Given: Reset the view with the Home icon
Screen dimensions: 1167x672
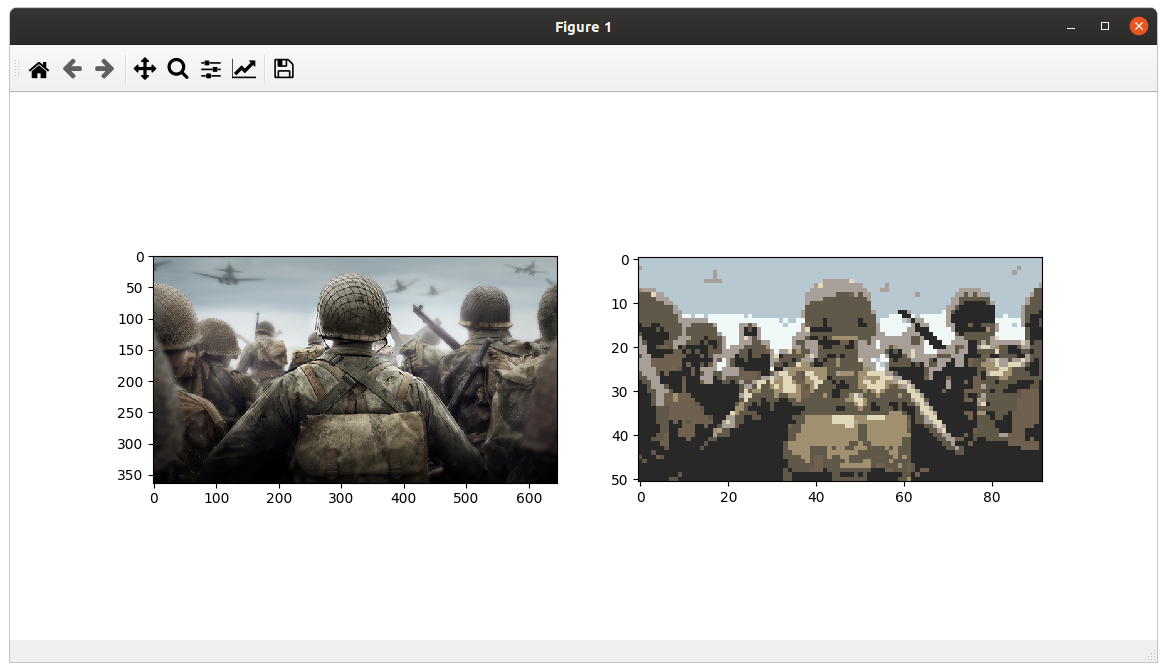Looking at the screenshot, I should click(x=39, y=69).
